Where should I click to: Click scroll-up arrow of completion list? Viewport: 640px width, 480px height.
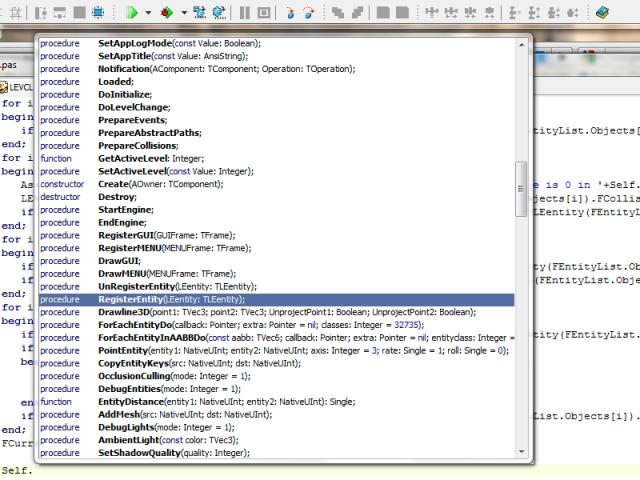[520, 44]
